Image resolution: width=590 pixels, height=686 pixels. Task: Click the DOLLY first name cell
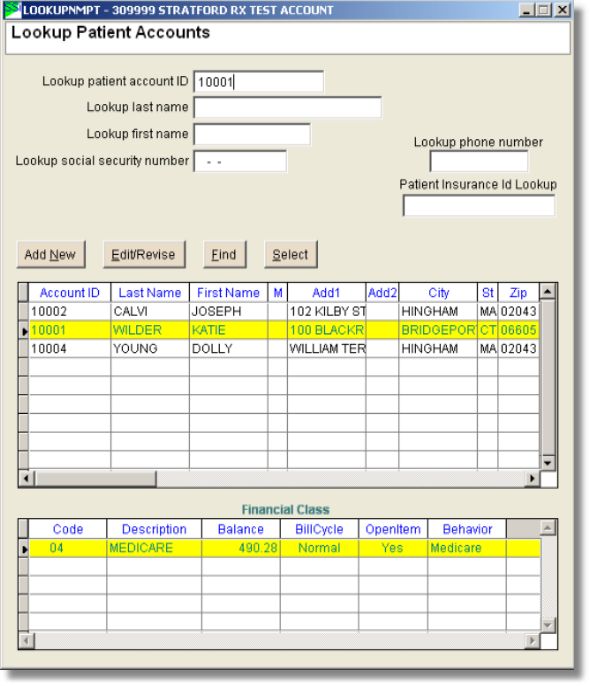[228, 349]
